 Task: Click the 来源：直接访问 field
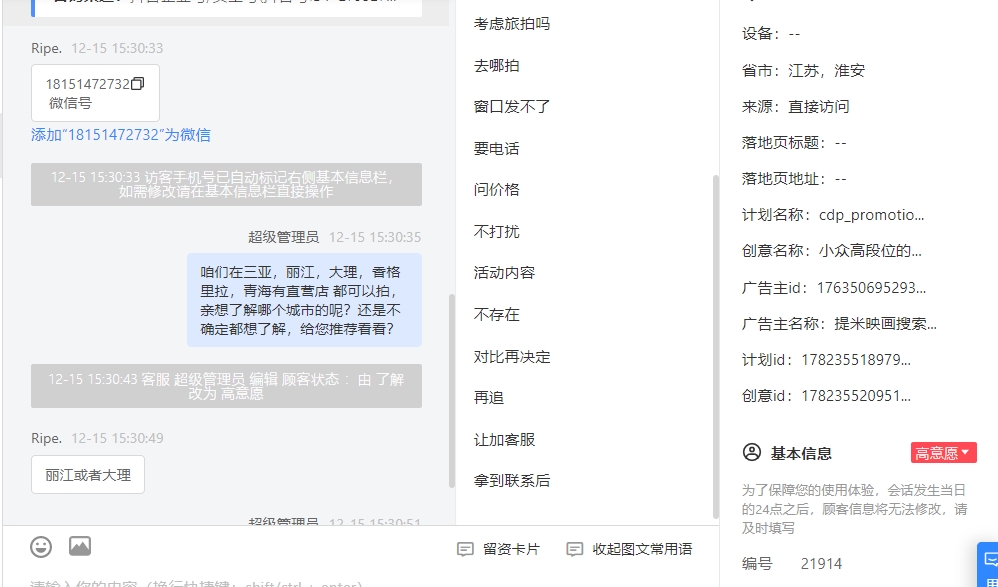pyautogui.click(x=796, y=106)
